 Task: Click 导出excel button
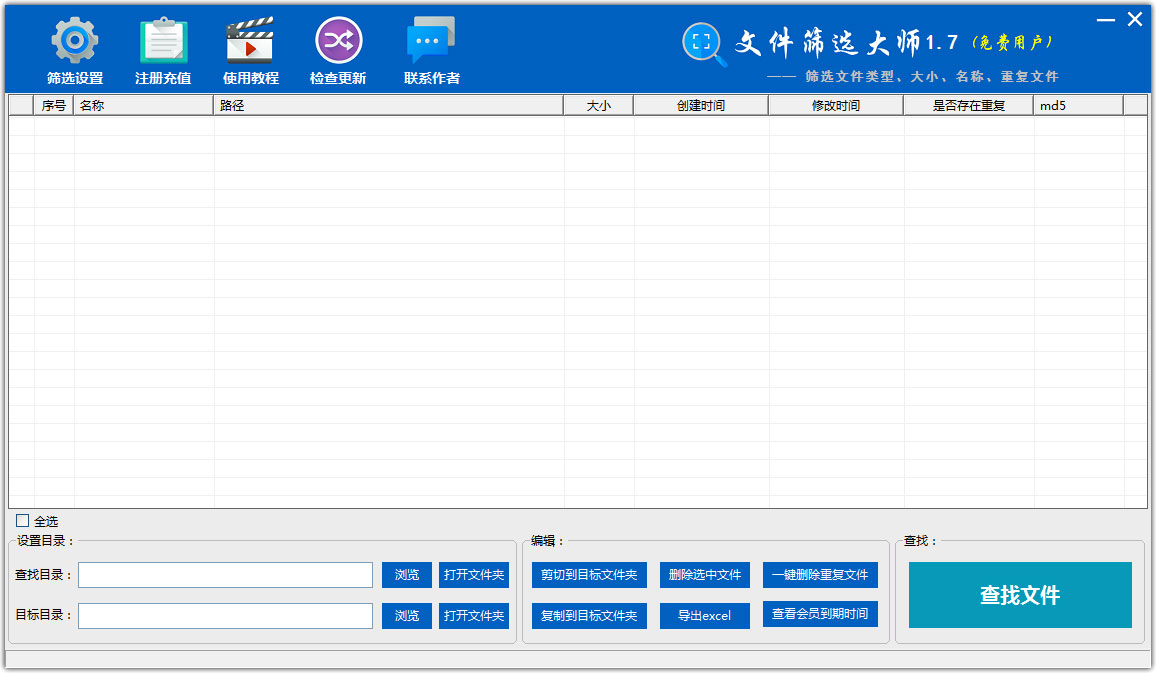pyautogui.click(x=705, y=616)
